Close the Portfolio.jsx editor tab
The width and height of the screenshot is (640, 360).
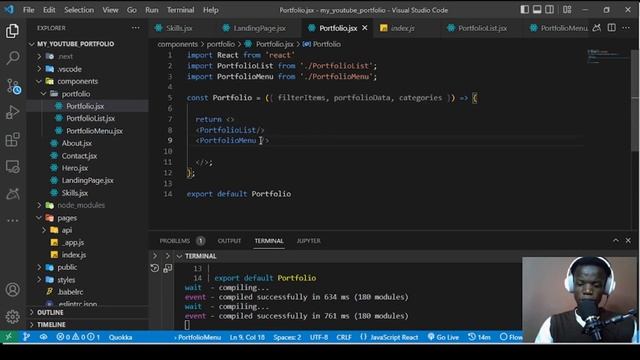364,28
